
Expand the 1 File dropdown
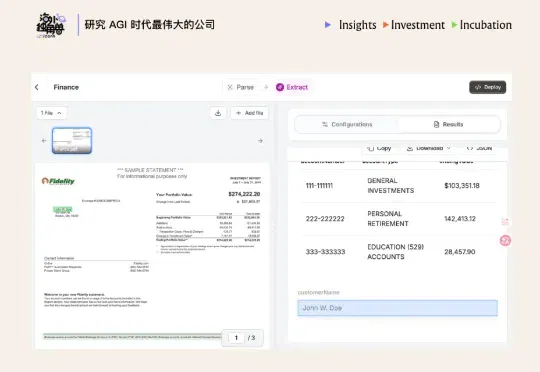[x=52, y=113]
